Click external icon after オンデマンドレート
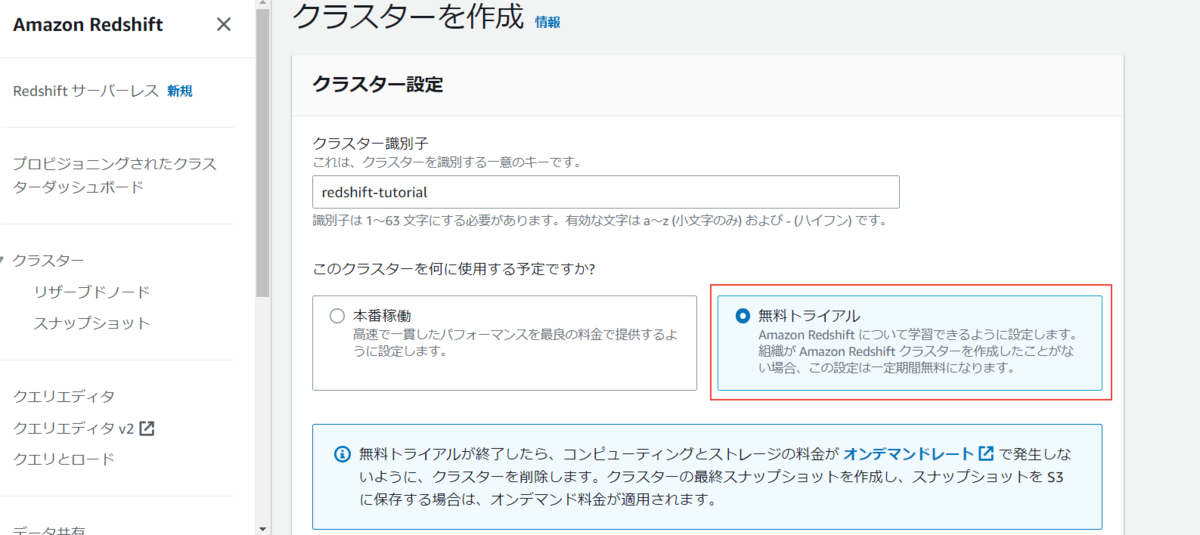Screen dimensions: 1200x535 click(x=987, y=453)
